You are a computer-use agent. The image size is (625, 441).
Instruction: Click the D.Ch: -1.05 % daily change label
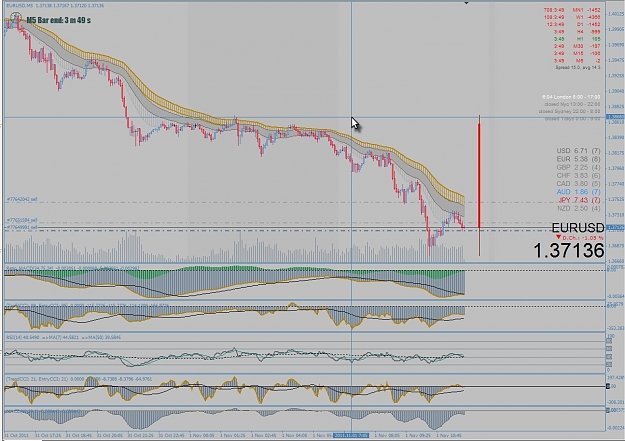click(580, 238)
